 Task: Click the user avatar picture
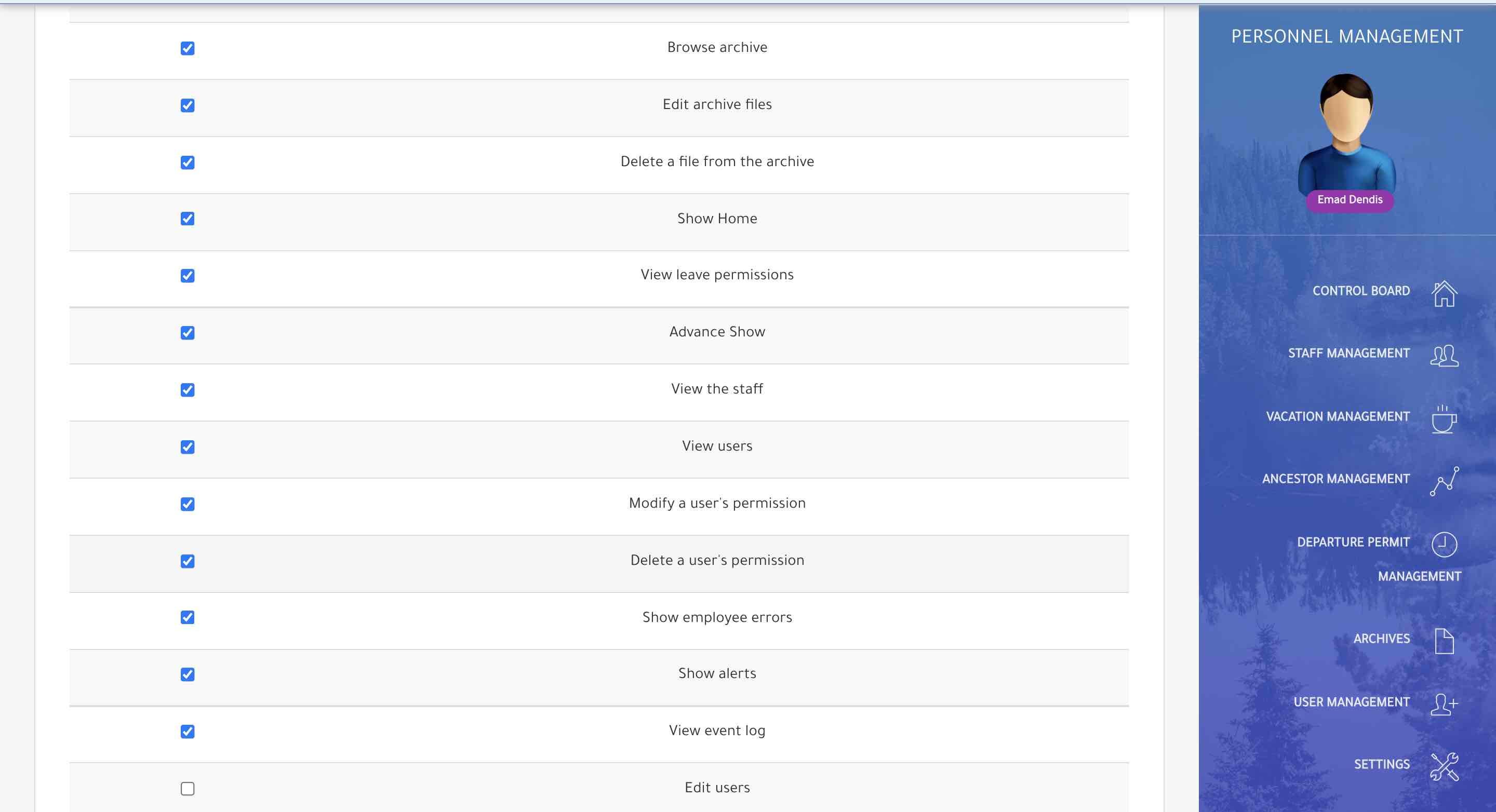point(1347,133)
